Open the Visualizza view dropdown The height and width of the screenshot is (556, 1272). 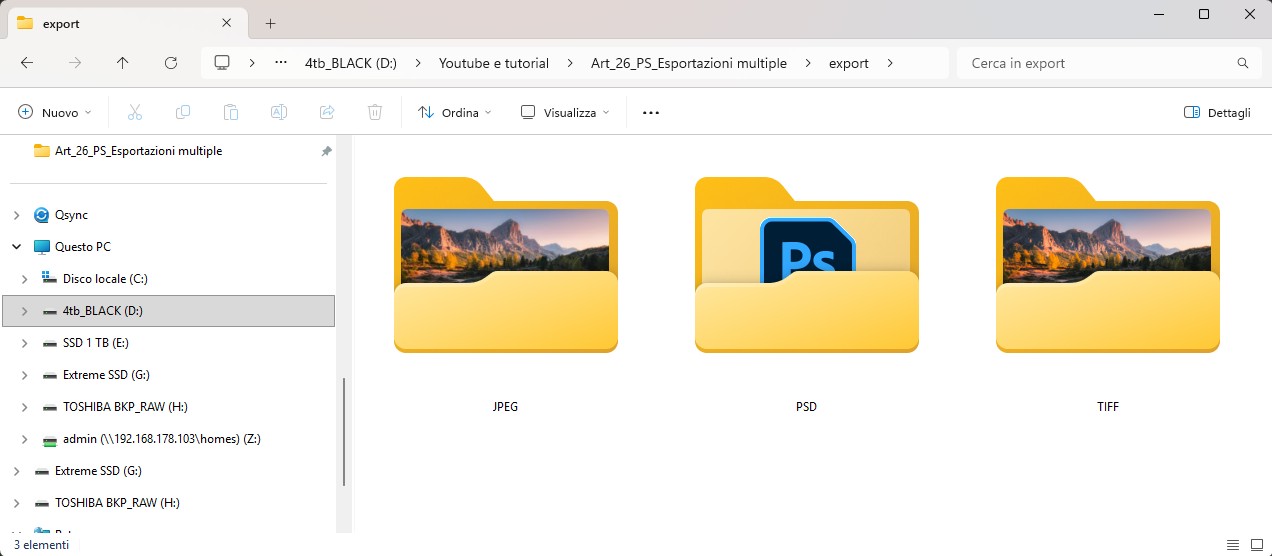click(565, 113)
